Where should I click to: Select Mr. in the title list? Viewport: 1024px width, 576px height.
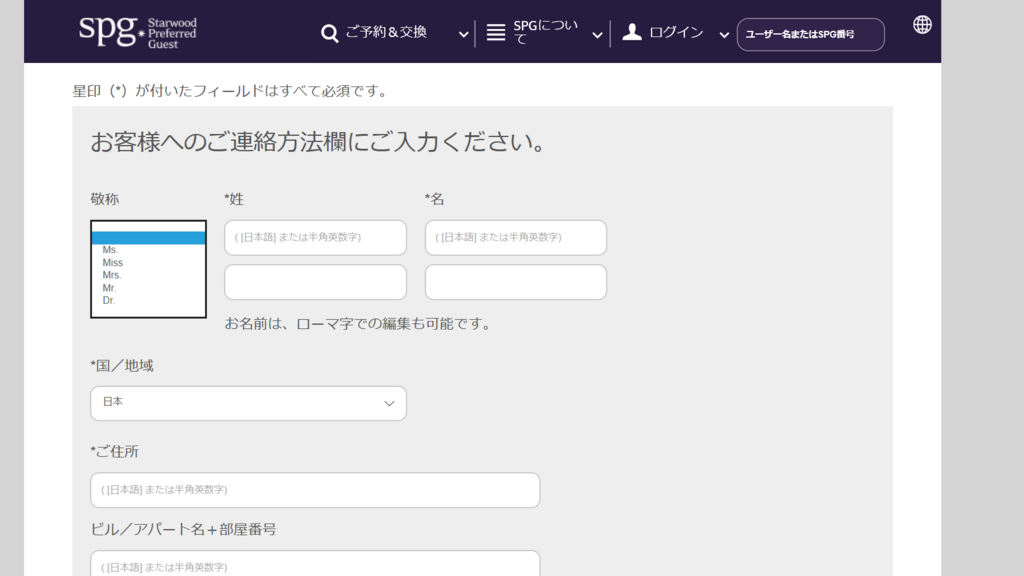pos(148,288)
